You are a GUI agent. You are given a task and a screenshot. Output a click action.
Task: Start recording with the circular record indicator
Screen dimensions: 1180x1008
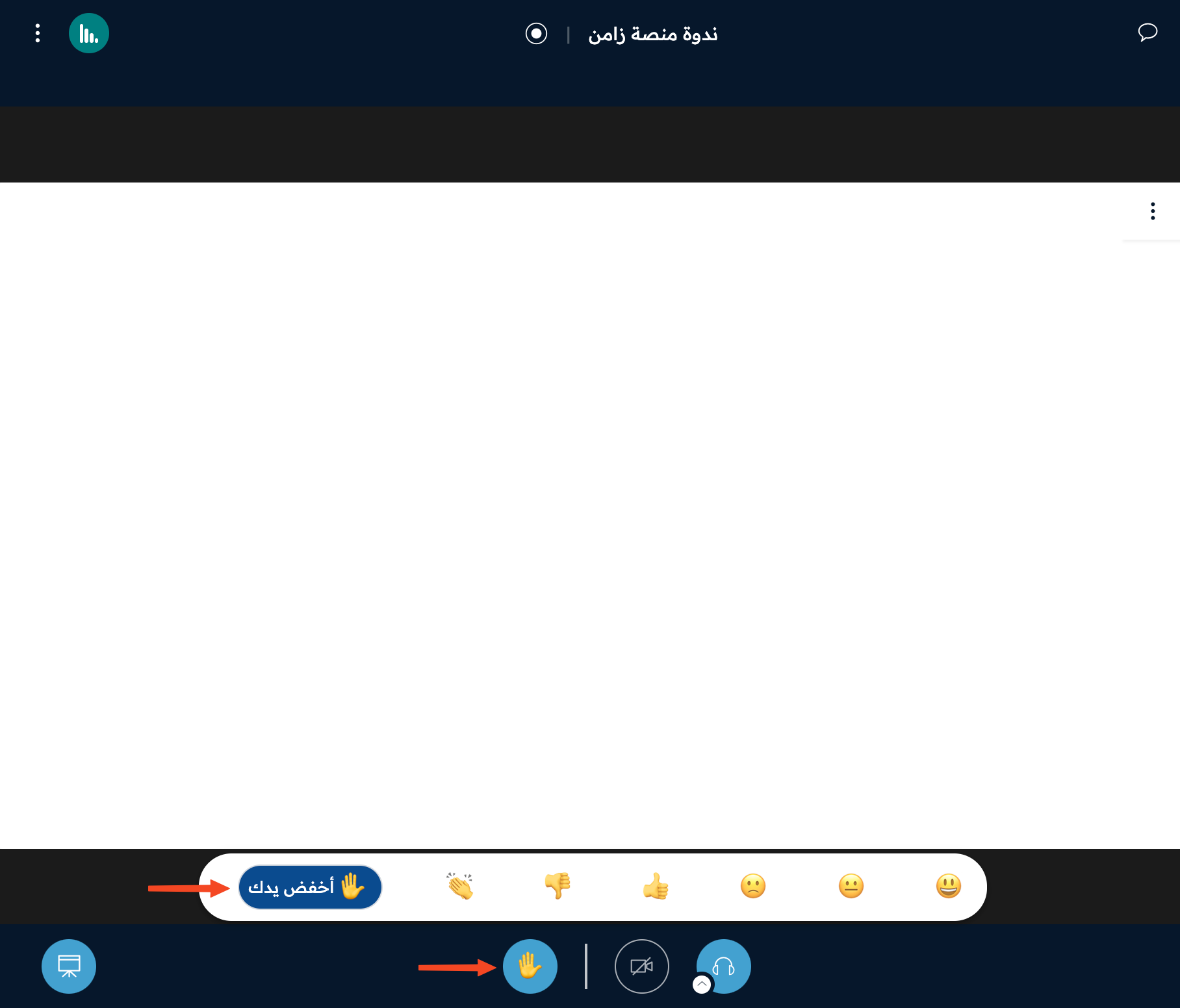536,33
